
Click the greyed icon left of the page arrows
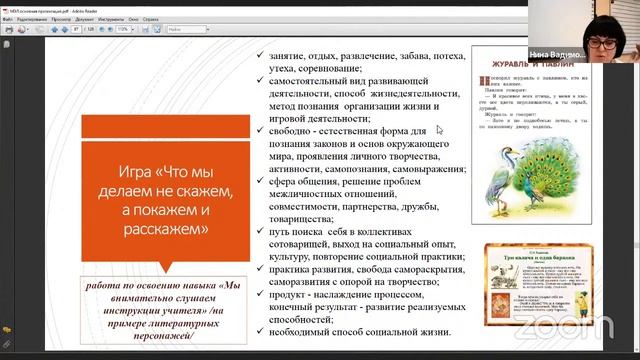pos(39,29)
